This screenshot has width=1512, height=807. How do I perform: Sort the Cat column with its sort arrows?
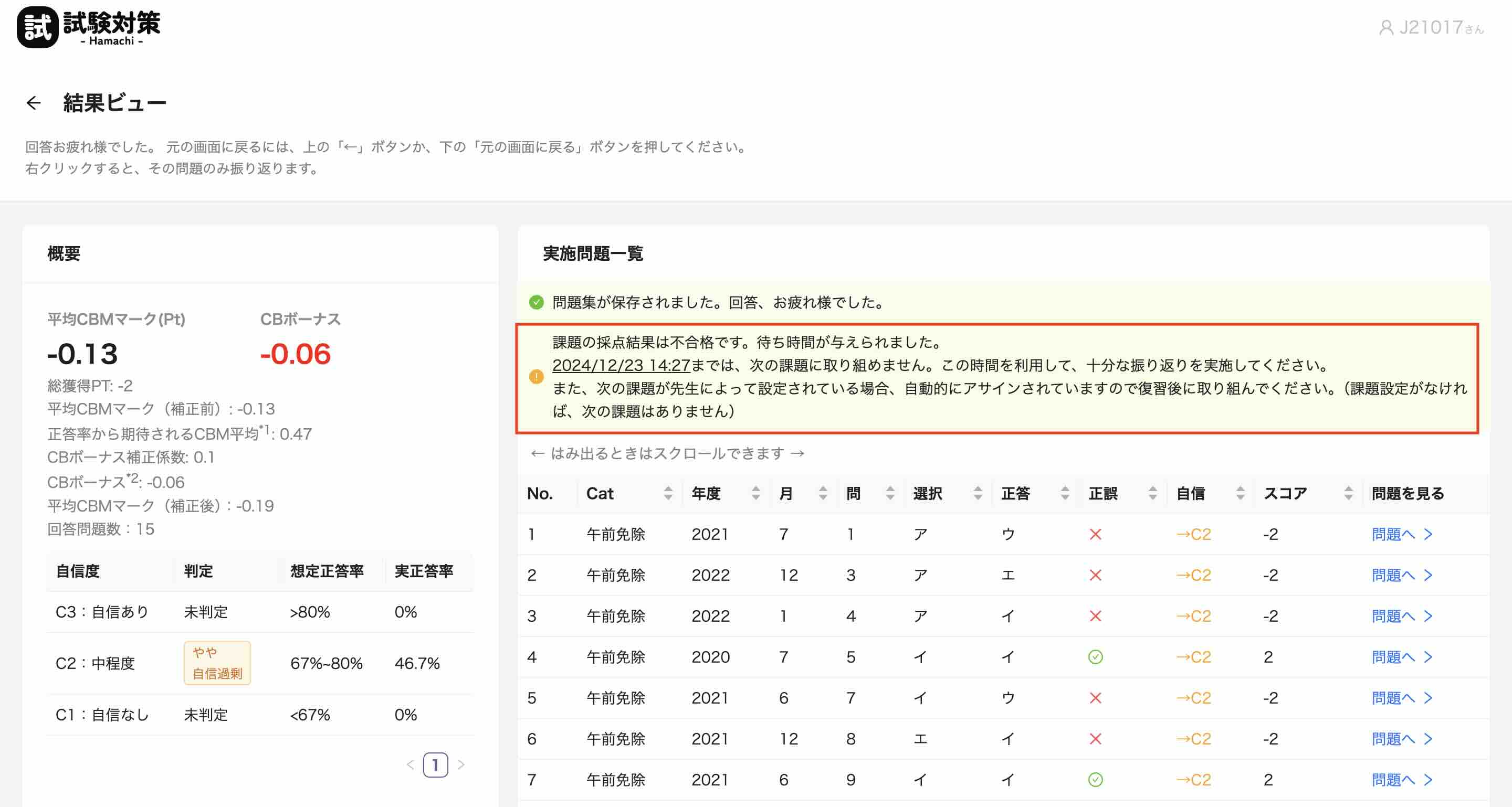pyautogui.click(x=669, y=493)
